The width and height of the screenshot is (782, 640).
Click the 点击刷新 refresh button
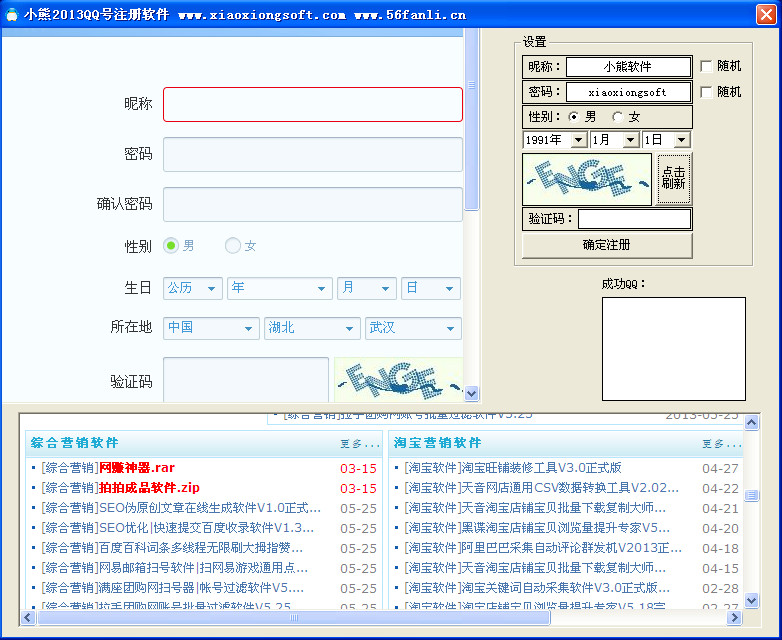674,179
